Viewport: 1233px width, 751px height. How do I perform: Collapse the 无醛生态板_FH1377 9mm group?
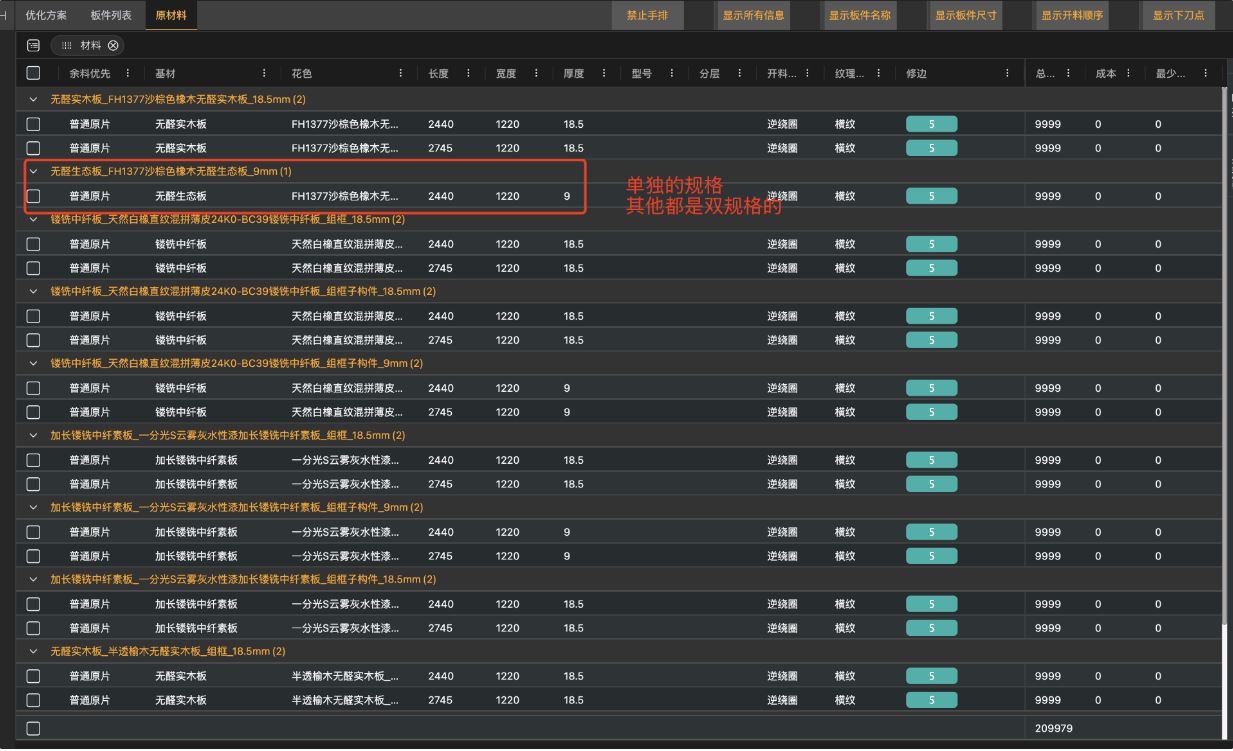(x=33, y=171)
